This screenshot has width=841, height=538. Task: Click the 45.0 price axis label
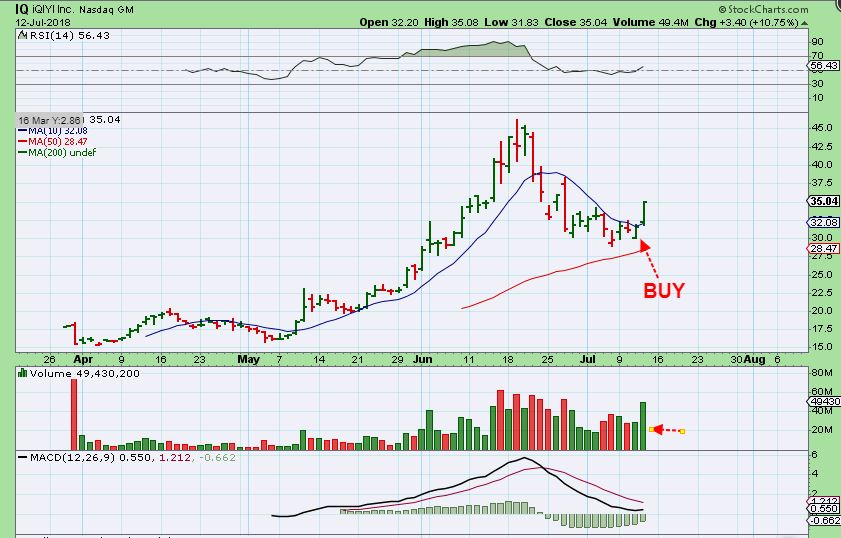[822, 128]
